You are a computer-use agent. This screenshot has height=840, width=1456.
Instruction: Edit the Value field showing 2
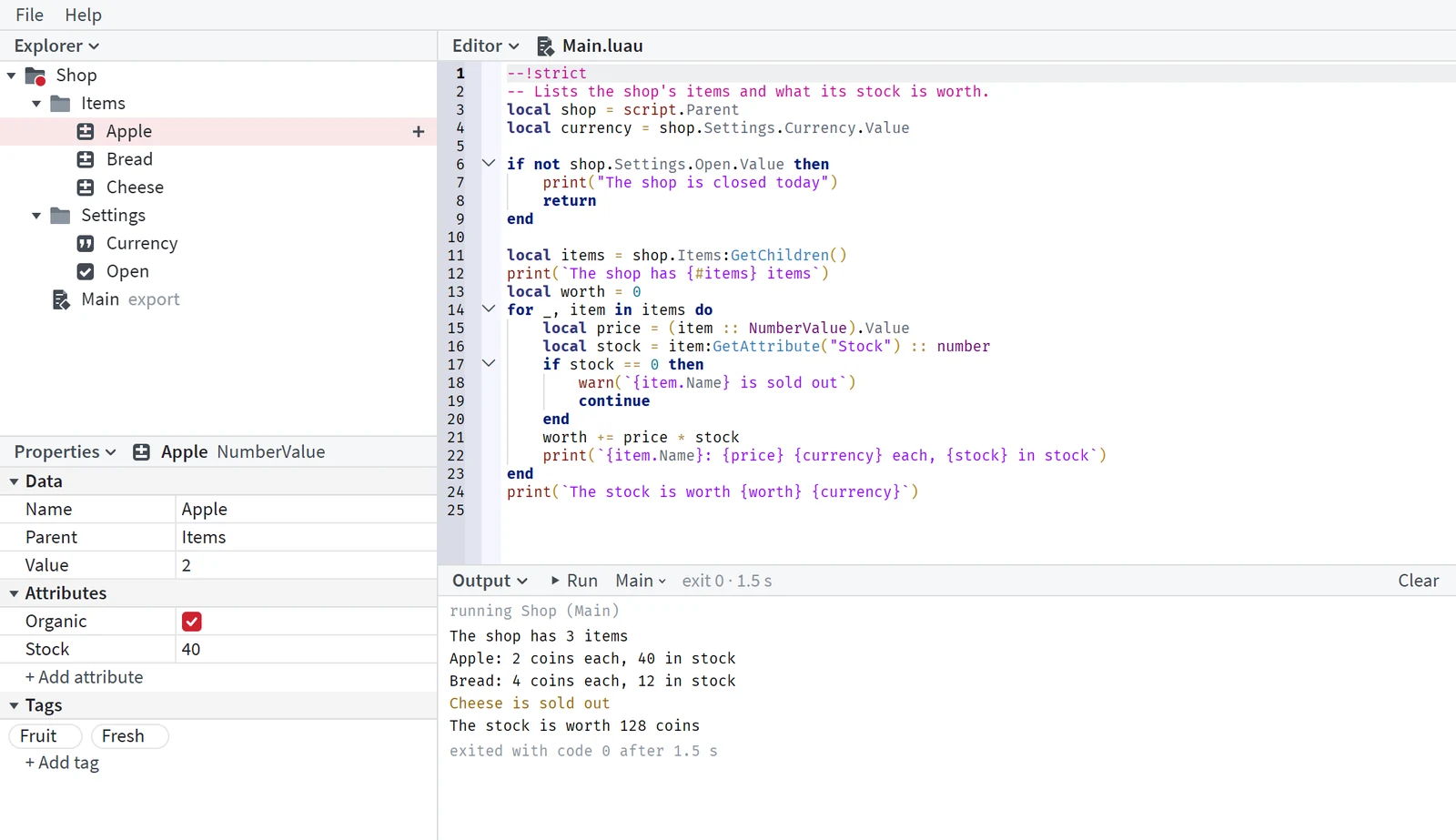[306, 565]
